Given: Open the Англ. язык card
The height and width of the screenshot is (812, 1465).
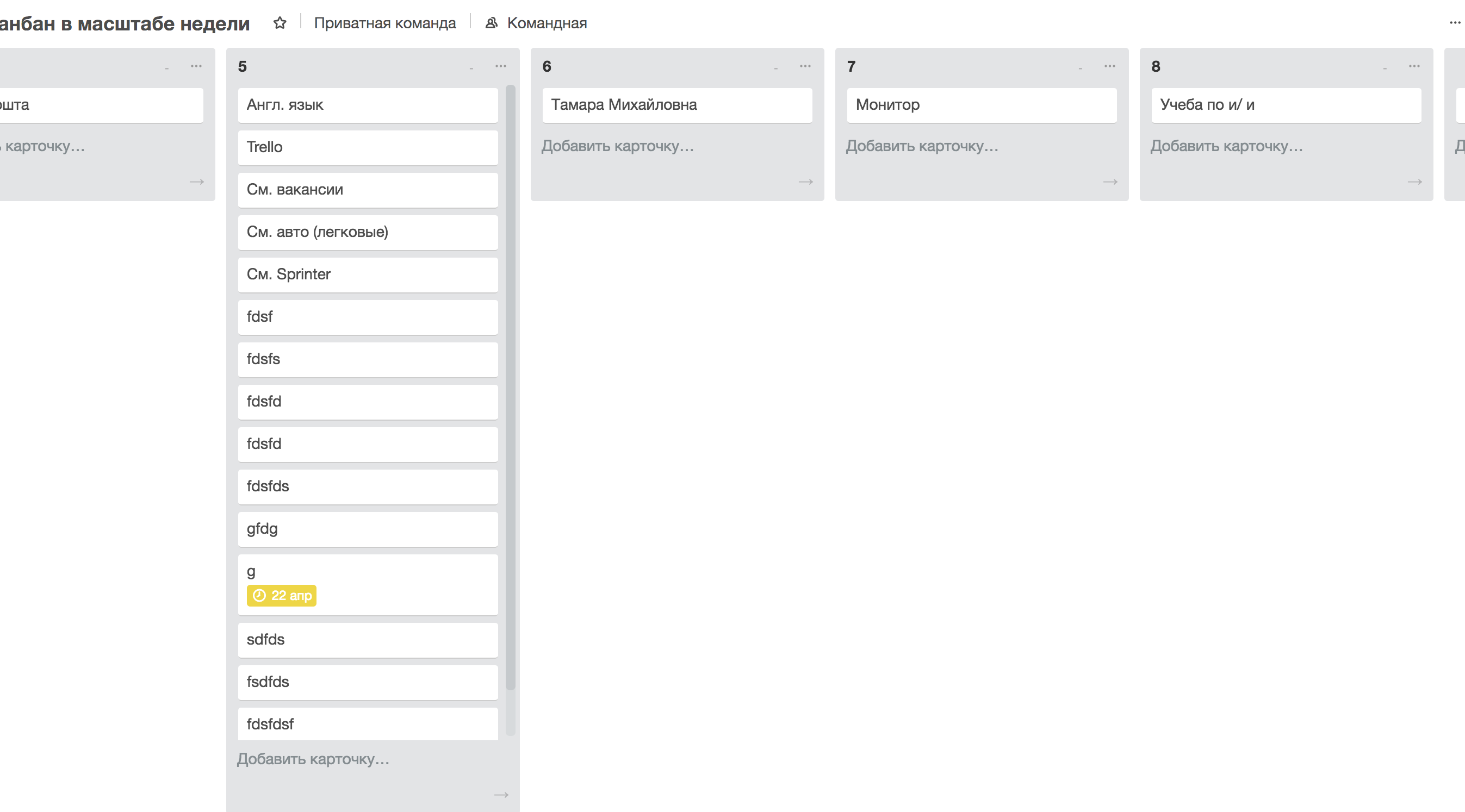Looking at the screenshot, I should click(368, 105).
